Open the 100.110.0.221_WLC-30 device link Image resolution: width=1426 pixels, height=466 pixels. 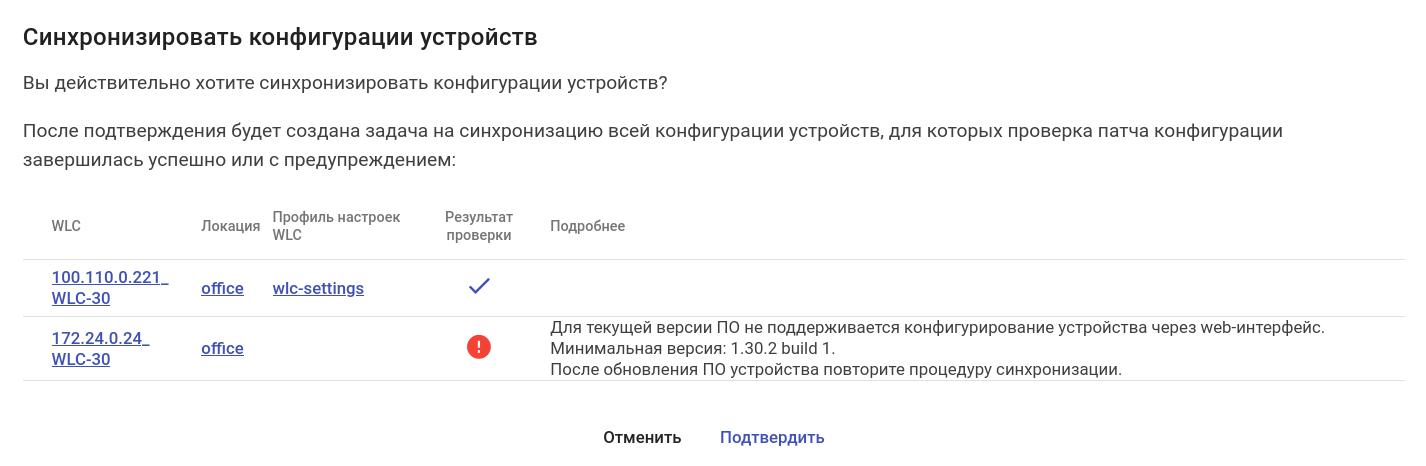(x=110, y=288)
